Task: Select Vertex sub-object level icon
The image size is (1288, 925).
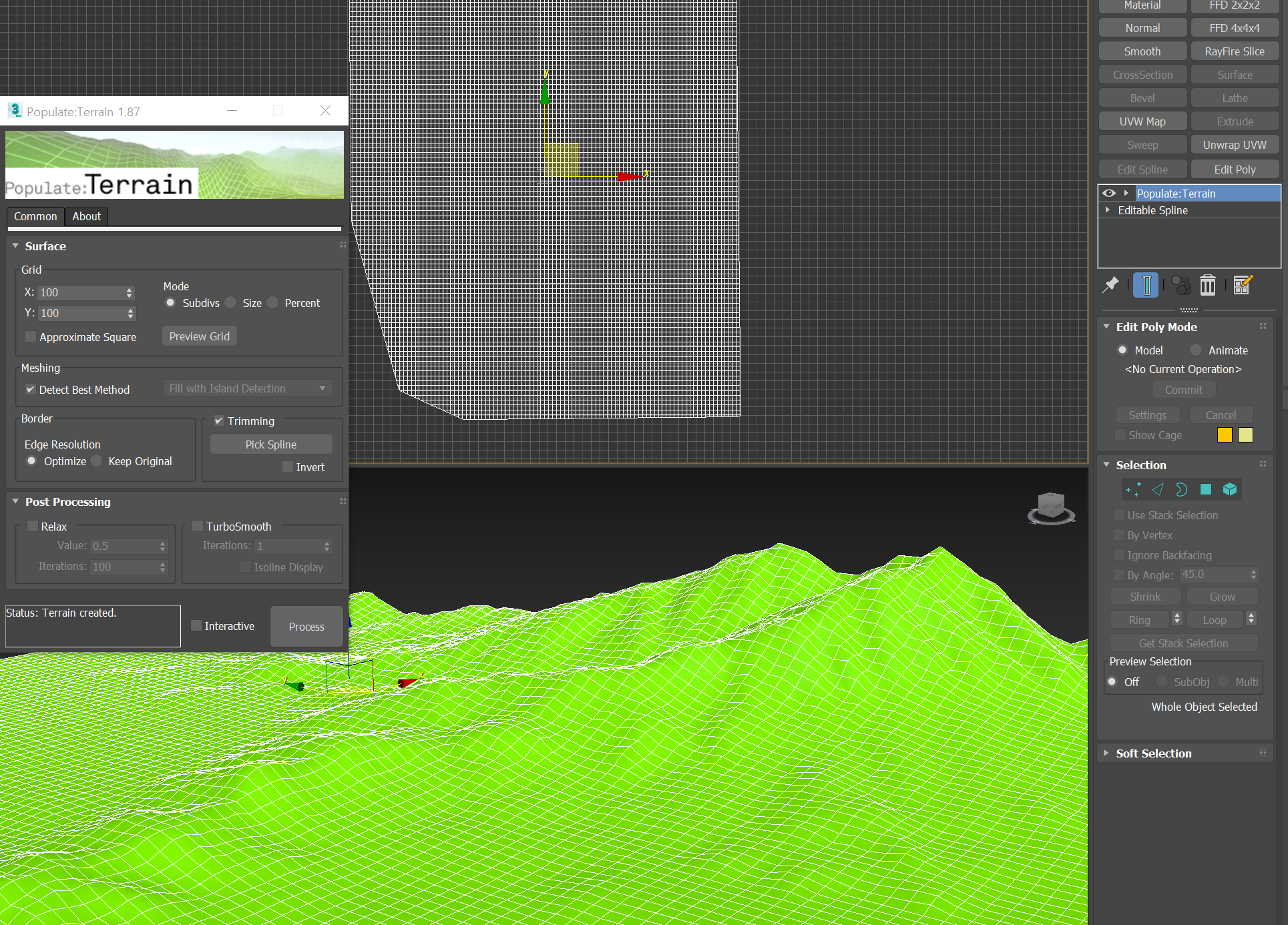Action: pos(1133,490)
